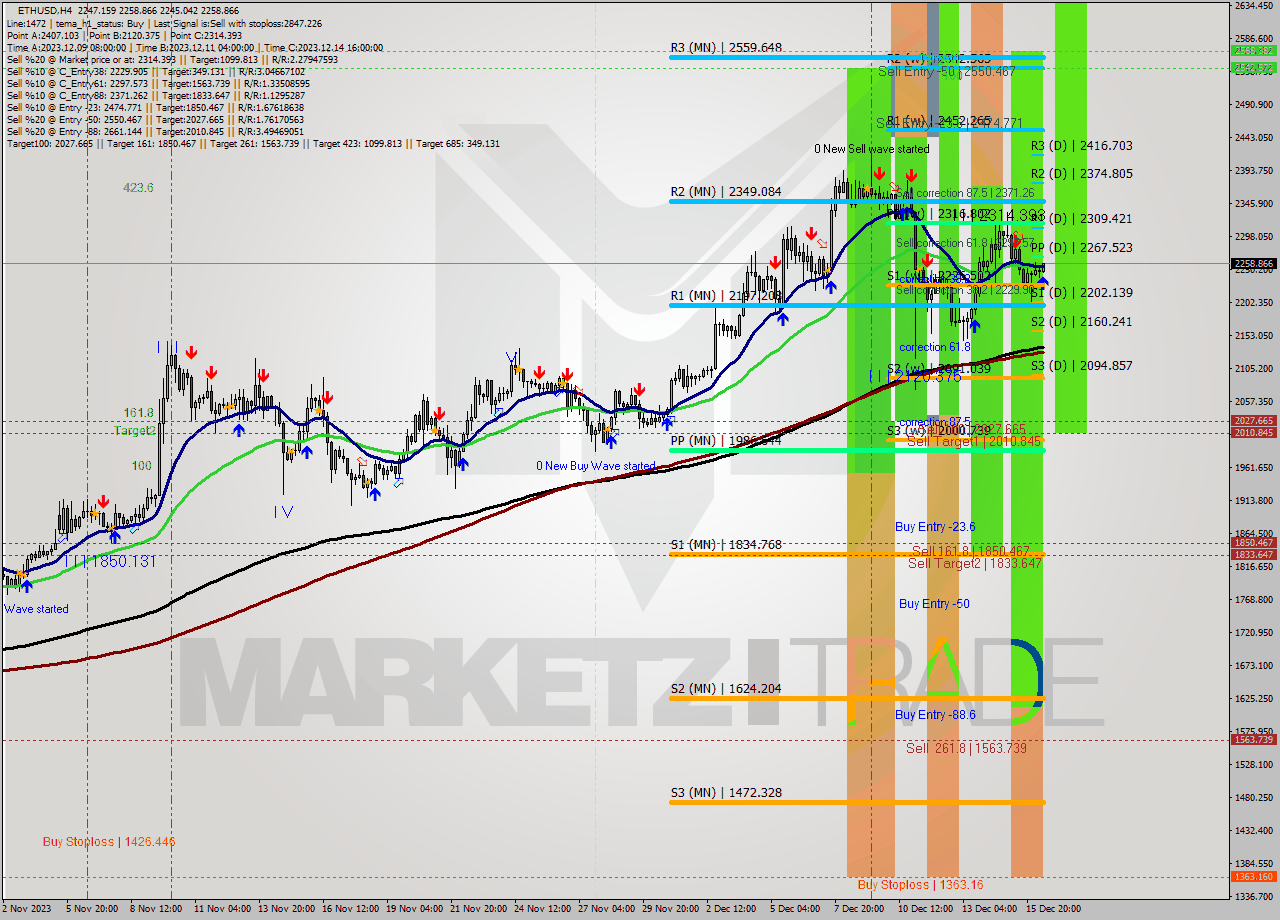This screenshot has width=1280, height=920.
Task: Click the '2 Nov 2023' time axis label
Action: point(25,909)
